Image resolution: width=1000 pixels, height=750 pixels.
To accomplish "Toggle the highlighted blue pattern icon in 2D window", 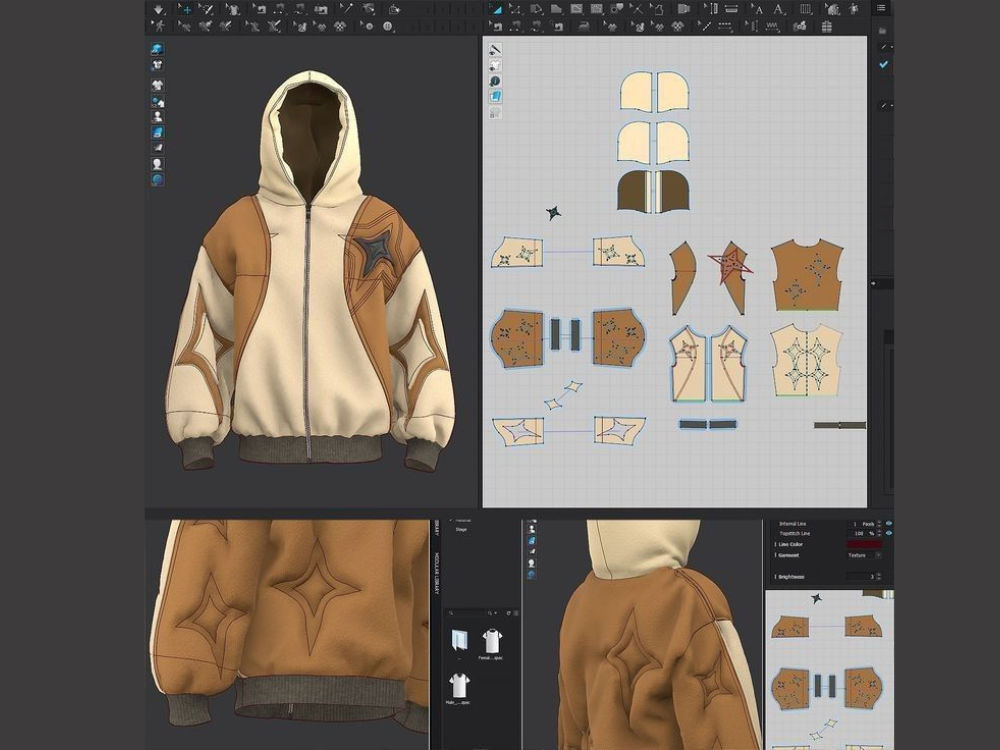I will 495,96.
